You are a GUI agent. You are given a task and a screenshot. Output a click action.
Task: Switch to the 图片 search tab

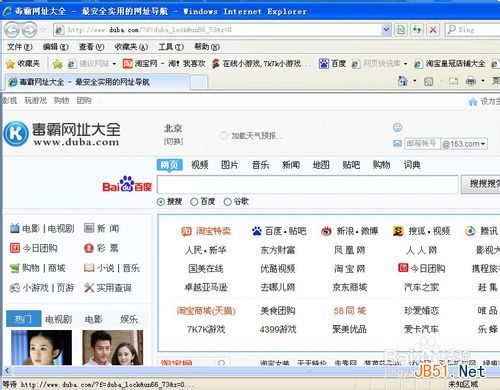(x=230, y=165)
